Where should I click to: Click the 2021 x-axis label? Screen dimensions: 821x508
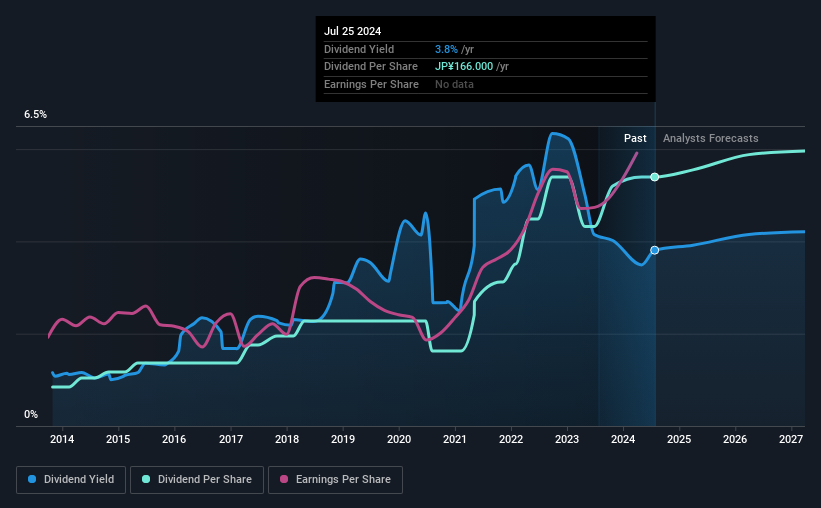(454, 439)
